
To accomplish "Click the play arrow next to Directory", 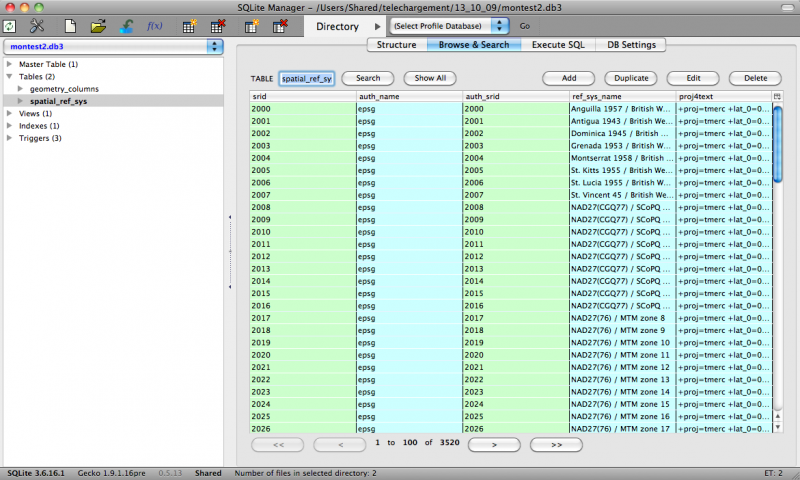I will pos(378,26).
